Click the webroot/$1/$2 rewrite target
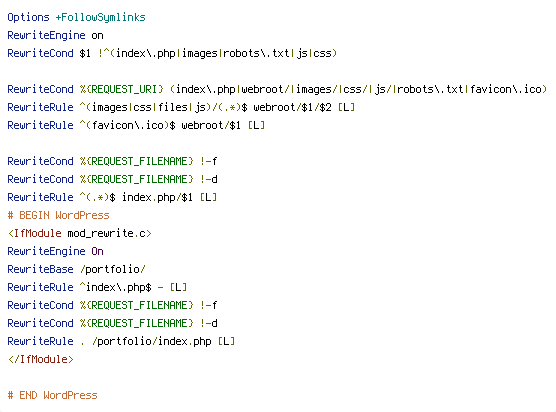This screenshot has height=412, width=556. tap(292, 107)
